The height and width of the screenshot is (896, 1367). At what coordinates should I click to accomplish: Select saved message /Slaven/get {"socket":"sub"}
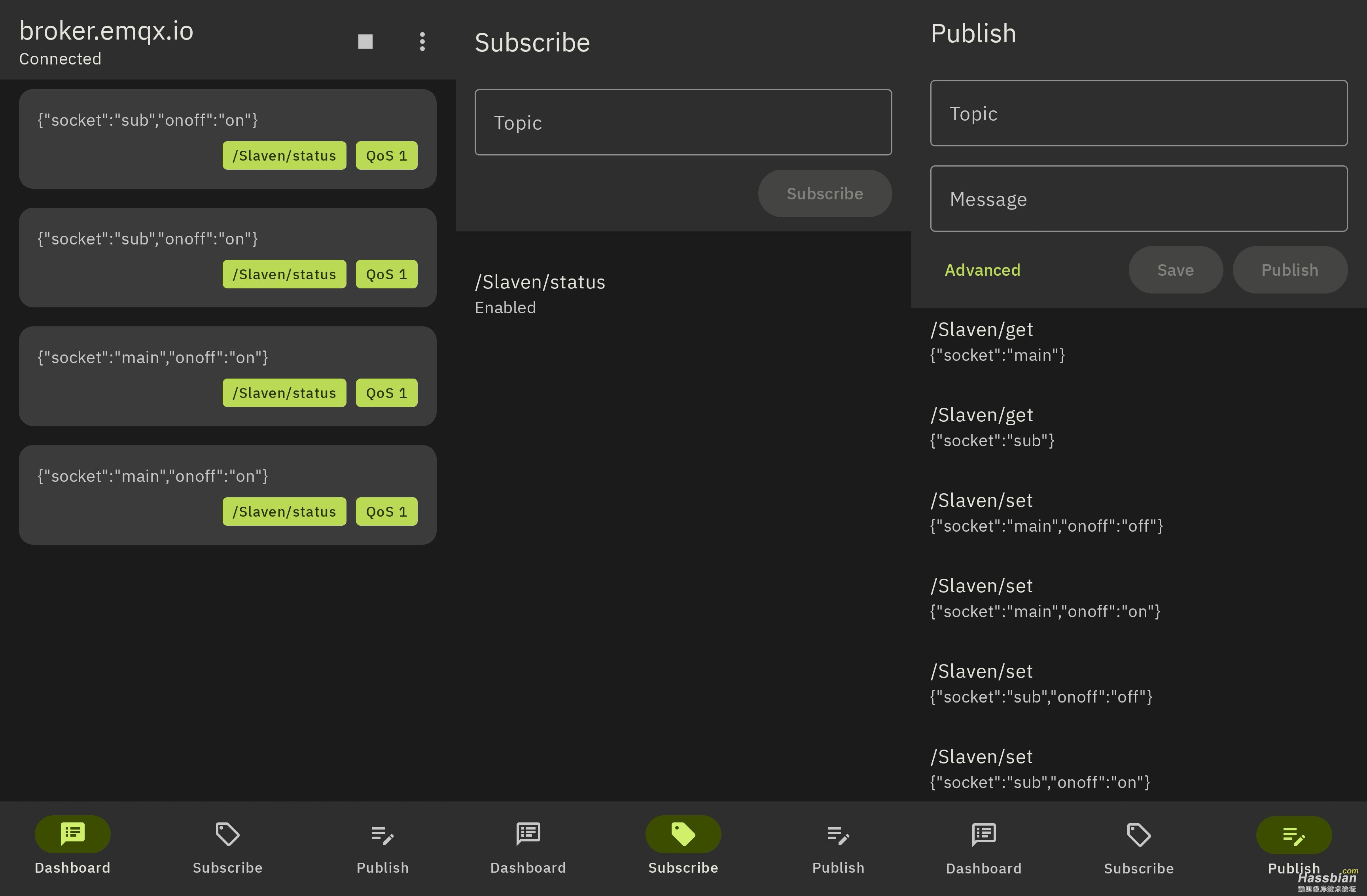(x=1138, y=427)
